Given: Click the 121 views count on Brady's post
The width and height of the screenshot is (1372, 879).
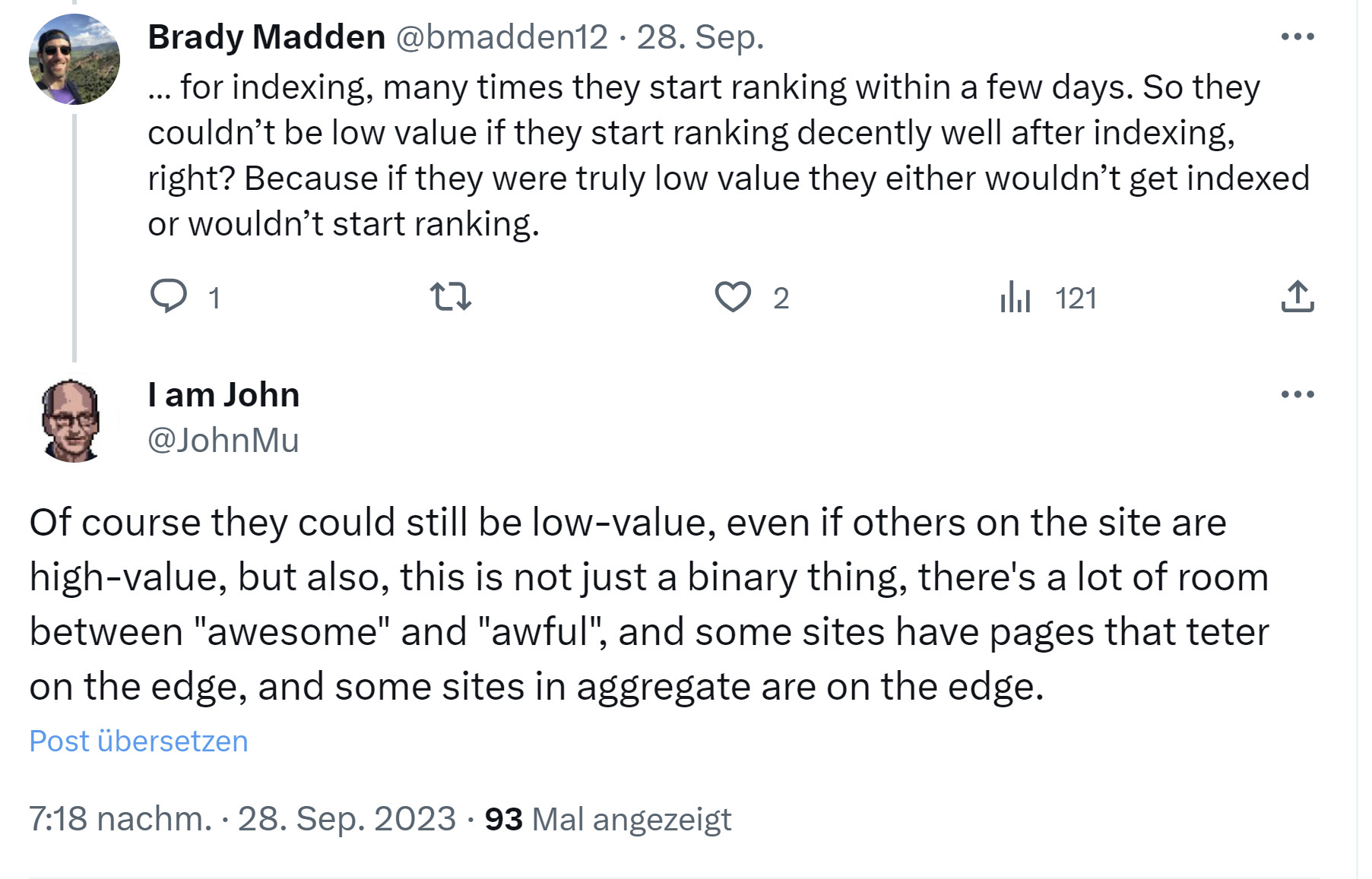Looking at the screenshot, I should tap(1076, 298).
